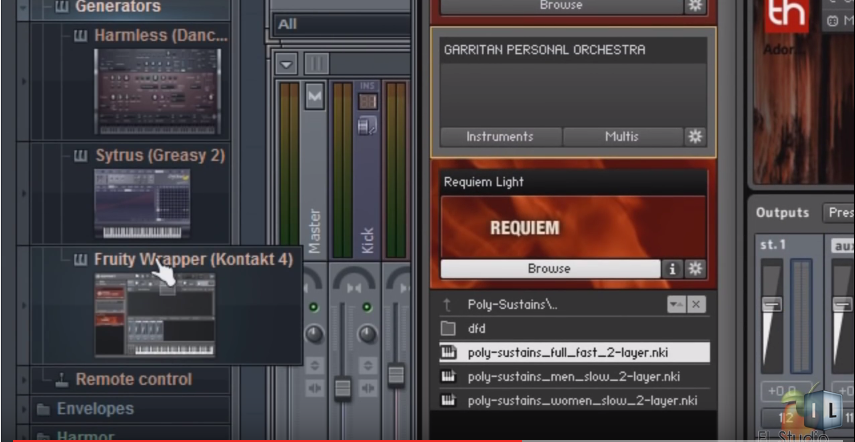Select Sytrus (Greasy 2) generator
855x442 pixels.
click(x=160, y=156)
